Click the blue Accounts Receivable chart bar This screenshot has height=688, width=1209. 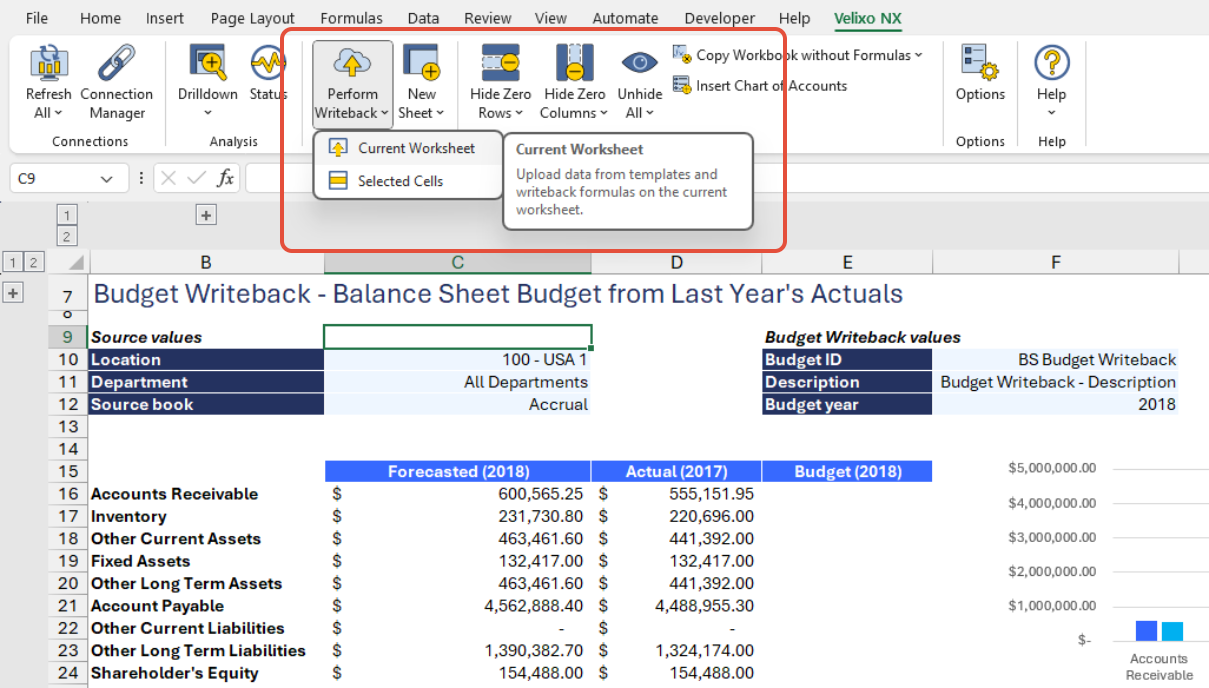(1146, 631)
